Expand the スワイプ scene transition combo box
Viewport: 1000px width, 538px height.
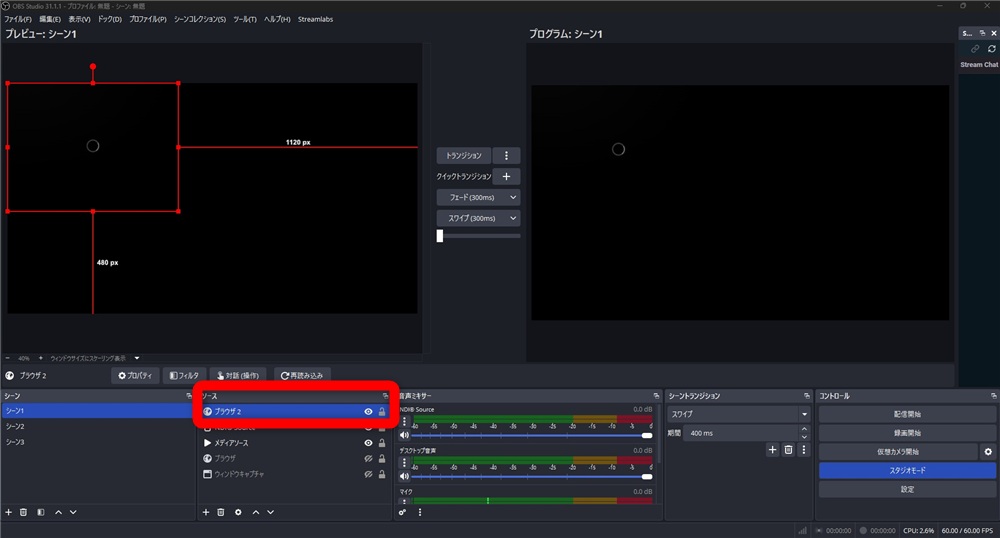click(739, 414)
